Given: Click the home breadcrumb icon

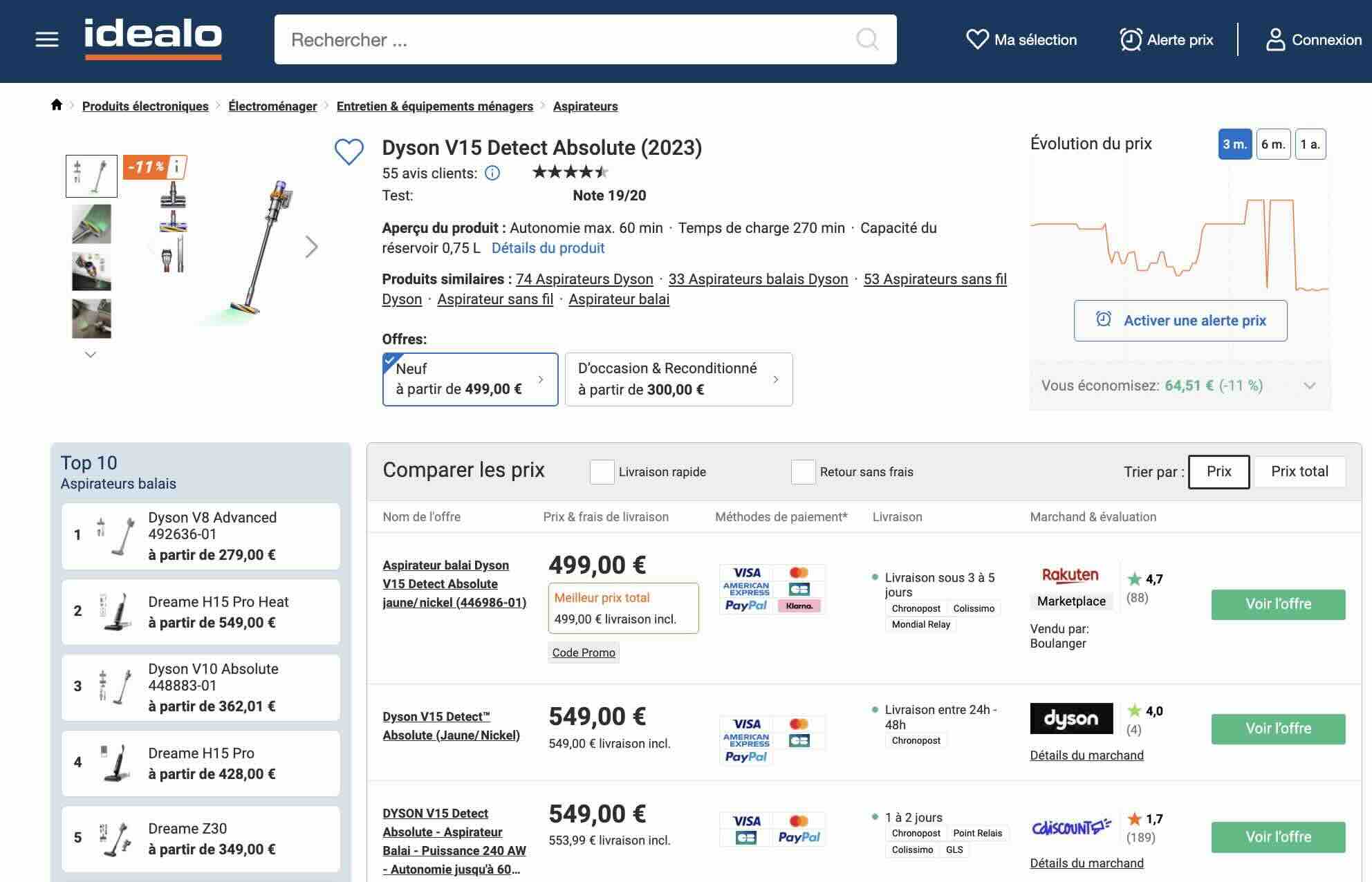Looking at the screenshot, I should point(57,105).
